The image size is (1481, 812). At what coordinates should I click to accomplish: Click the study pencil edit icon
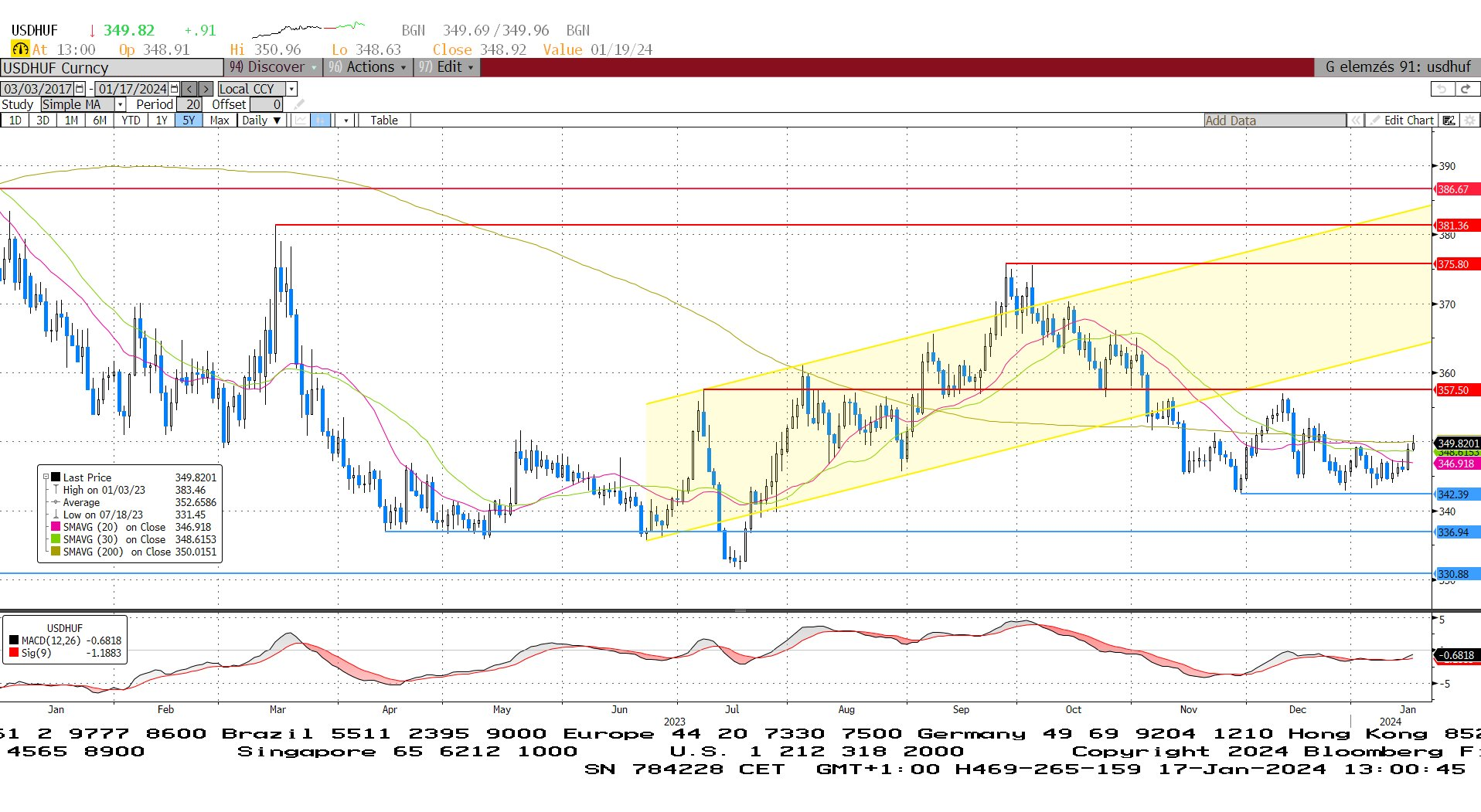tap(298, 104)
